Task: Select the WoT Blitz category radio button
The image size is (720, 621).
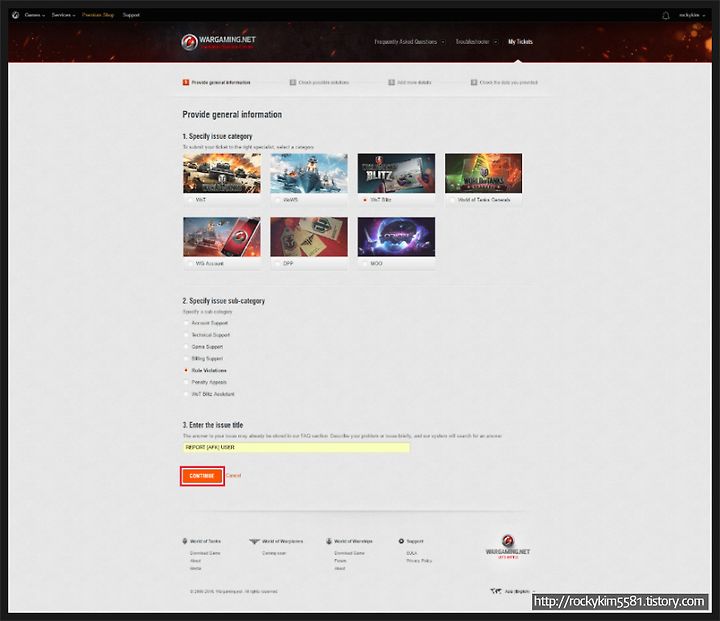Action: [x=365, y=200]
